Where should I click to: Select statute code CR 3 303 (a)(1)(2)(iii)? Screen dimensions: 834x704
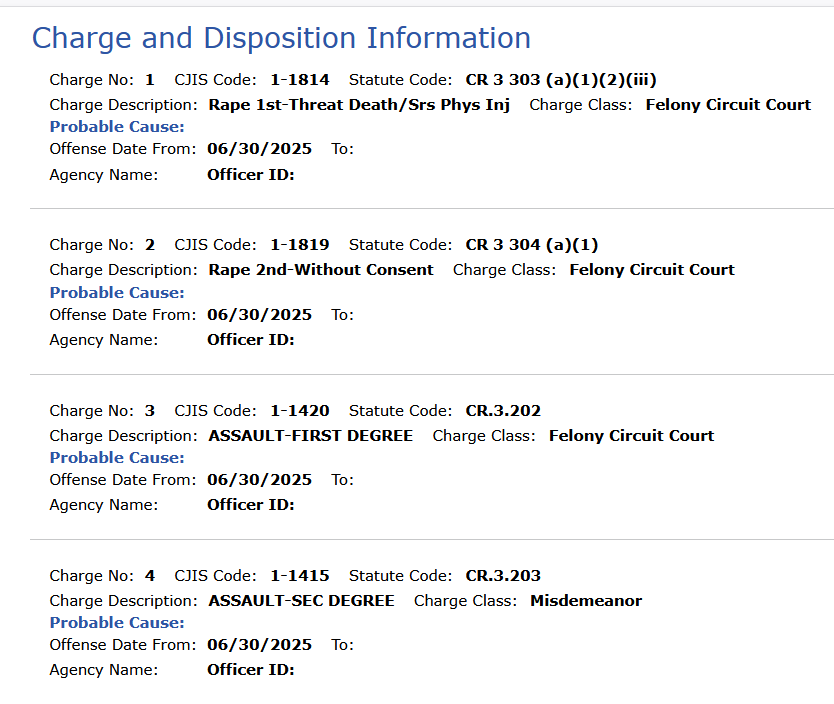pos(561,80)
